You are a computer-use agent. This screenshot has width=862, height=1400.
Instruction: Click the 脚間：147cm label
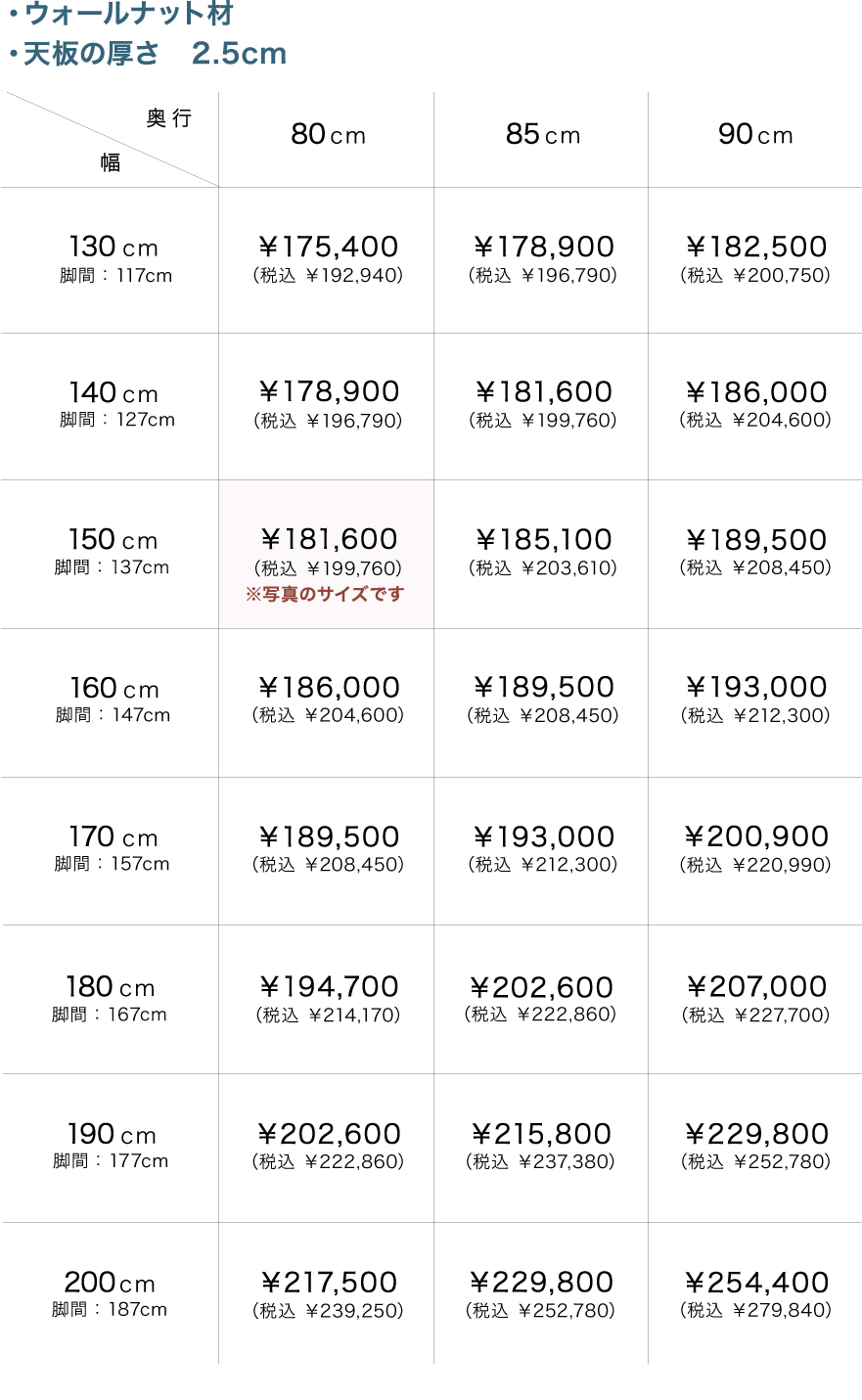point(113,715)
